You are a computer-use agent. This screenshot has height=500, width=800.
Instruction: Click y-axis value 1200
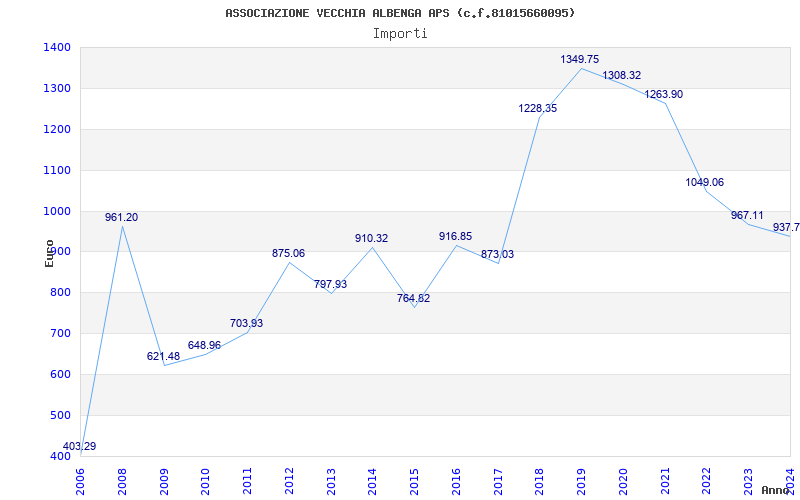click(58, 129)
